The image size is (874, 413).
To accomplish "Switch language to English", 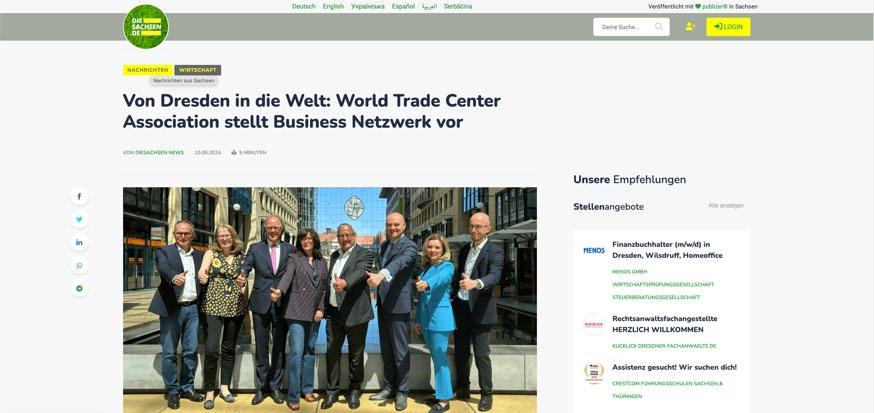I will point(333,7).
